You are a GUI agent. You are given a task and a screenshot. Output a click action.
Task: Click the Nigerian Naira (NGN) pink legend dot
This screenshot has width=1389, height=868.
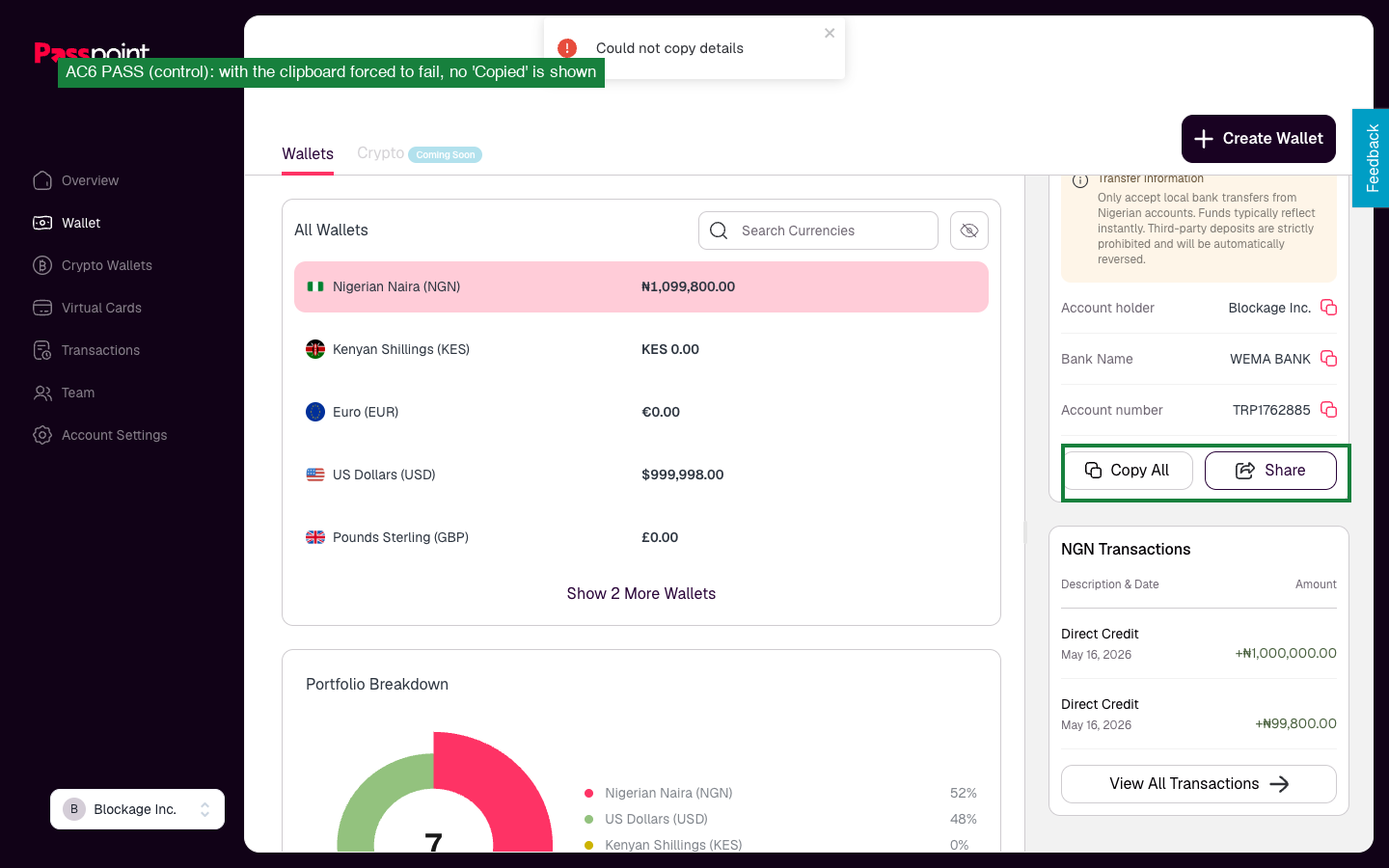tap(588, 793)
